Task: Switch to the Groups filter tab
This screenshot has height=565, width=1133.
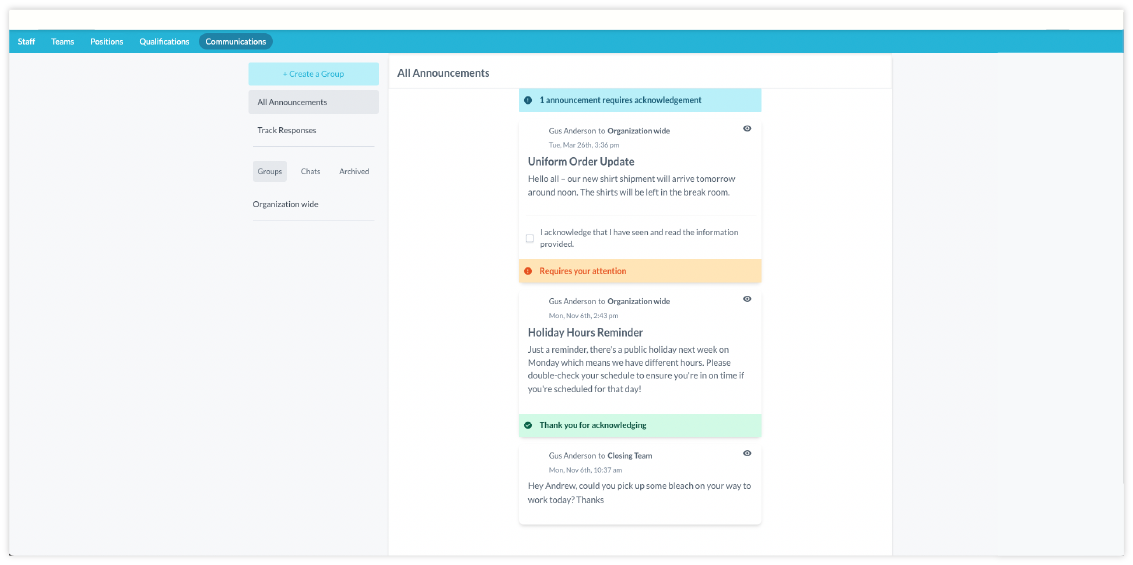Action: tap(270, 172)
